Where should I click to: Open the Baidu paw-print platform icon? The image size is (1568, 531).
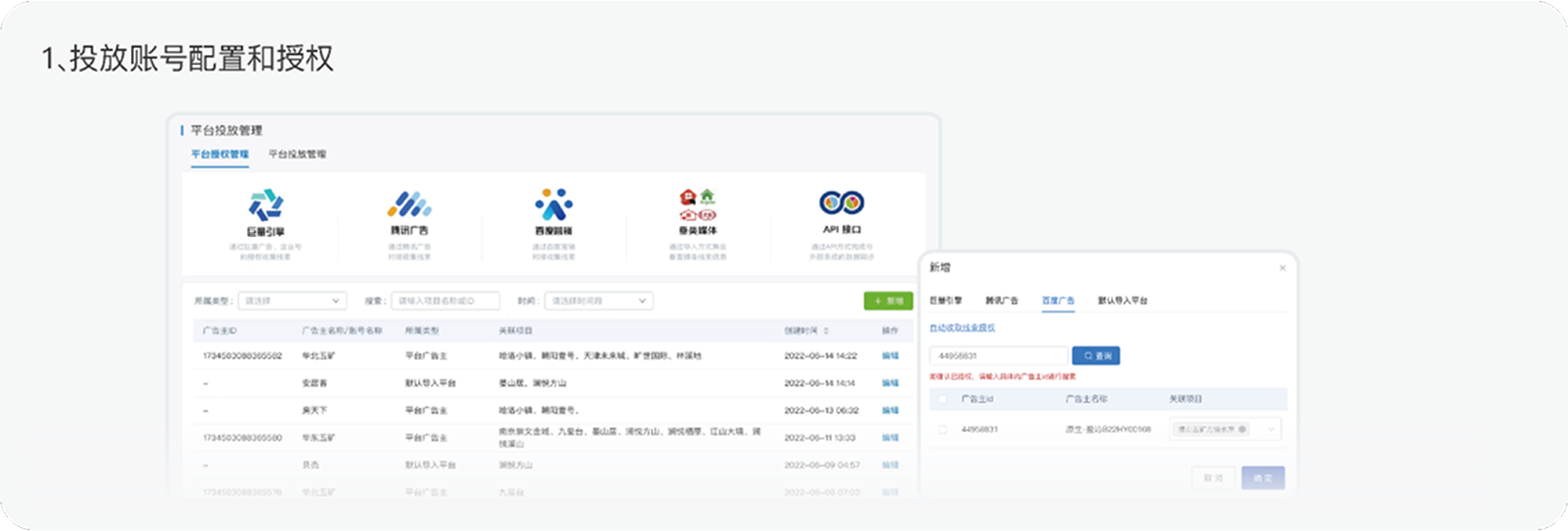554,205
